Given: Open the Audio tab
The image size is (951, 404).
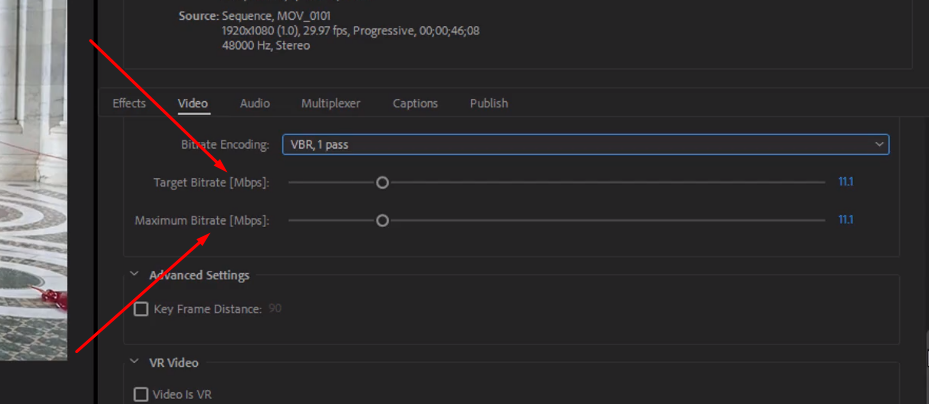Looking at the screenshot, I should tap(255, 103).
